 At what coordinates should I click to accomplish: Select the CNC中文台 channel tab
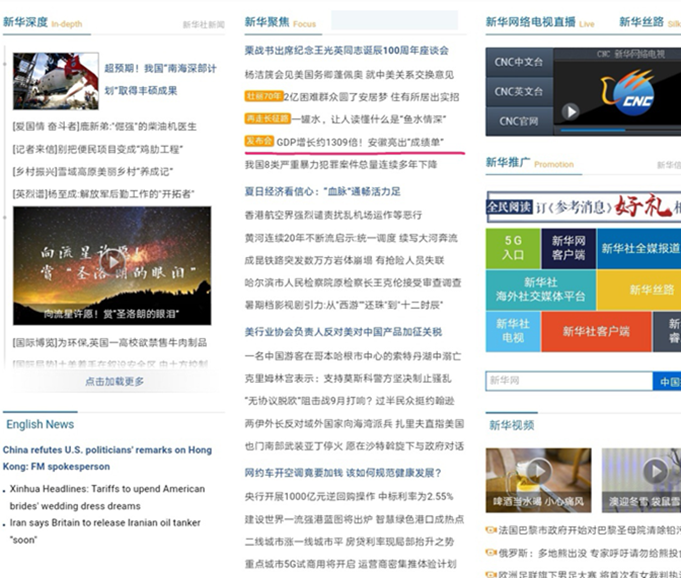click(x=519, y=62)
